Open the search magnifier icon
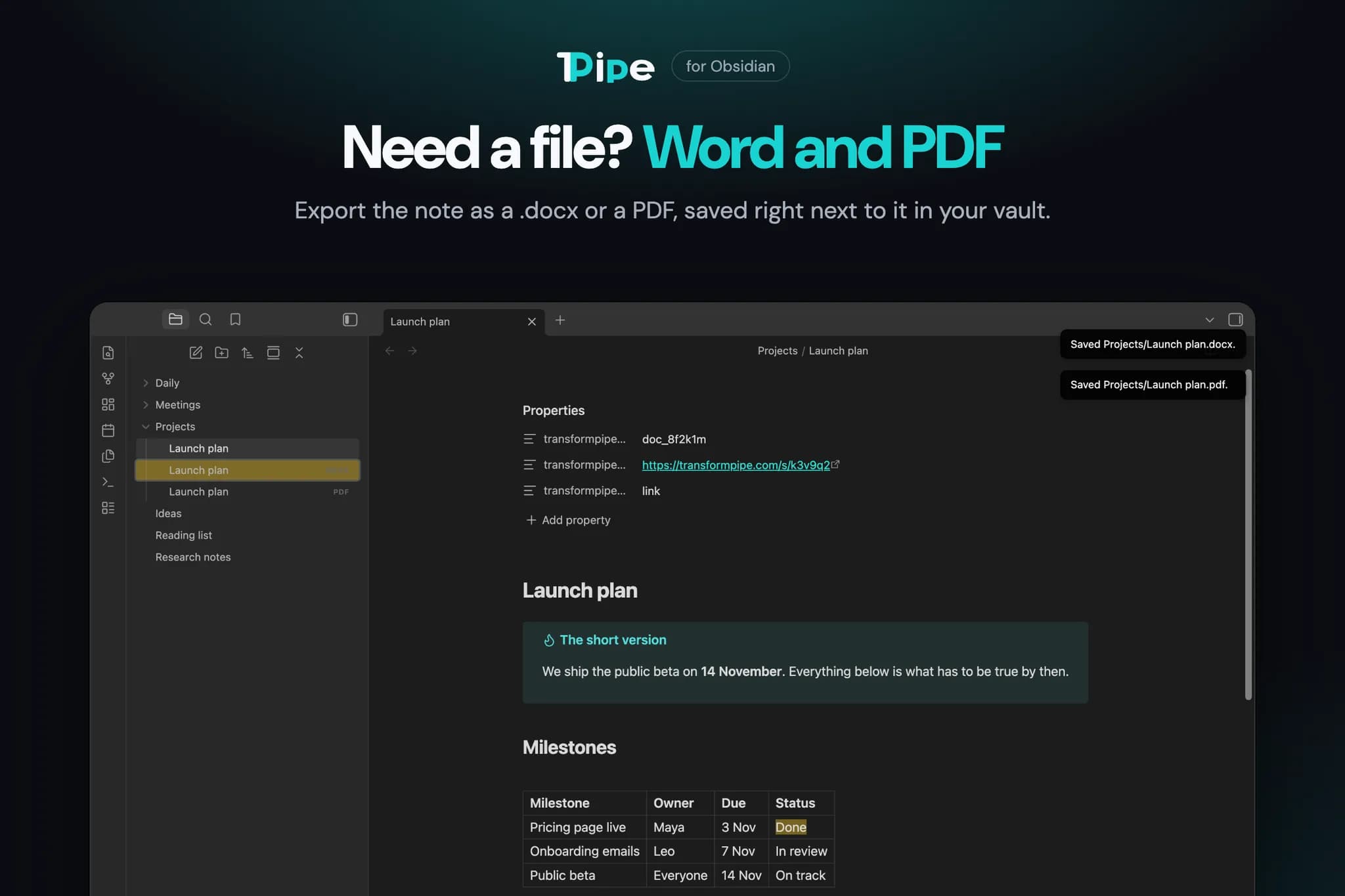Viewport: 1345px width, 896px height. click(x=206, y=320)
